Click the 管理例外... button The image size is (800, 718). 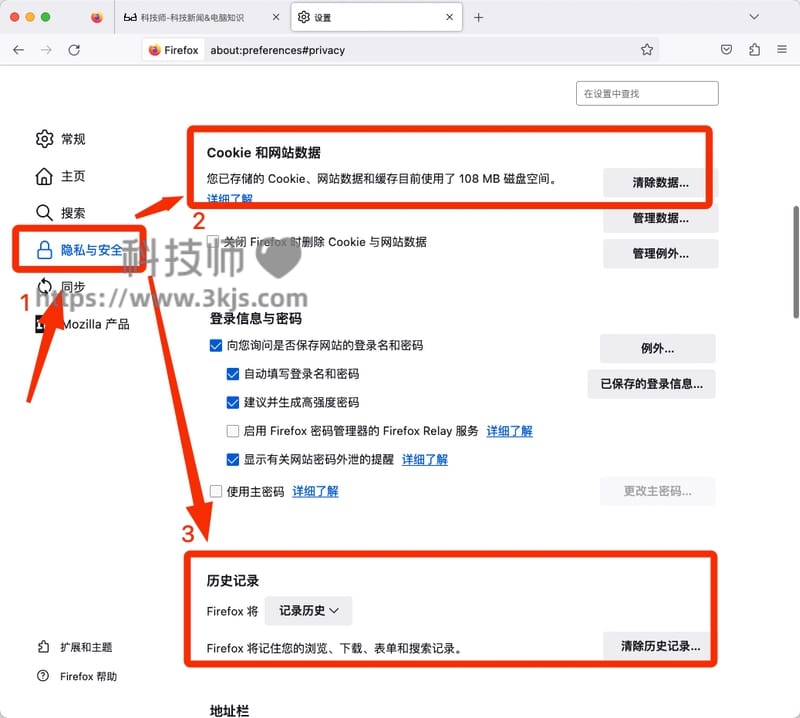tap(660, 253)
